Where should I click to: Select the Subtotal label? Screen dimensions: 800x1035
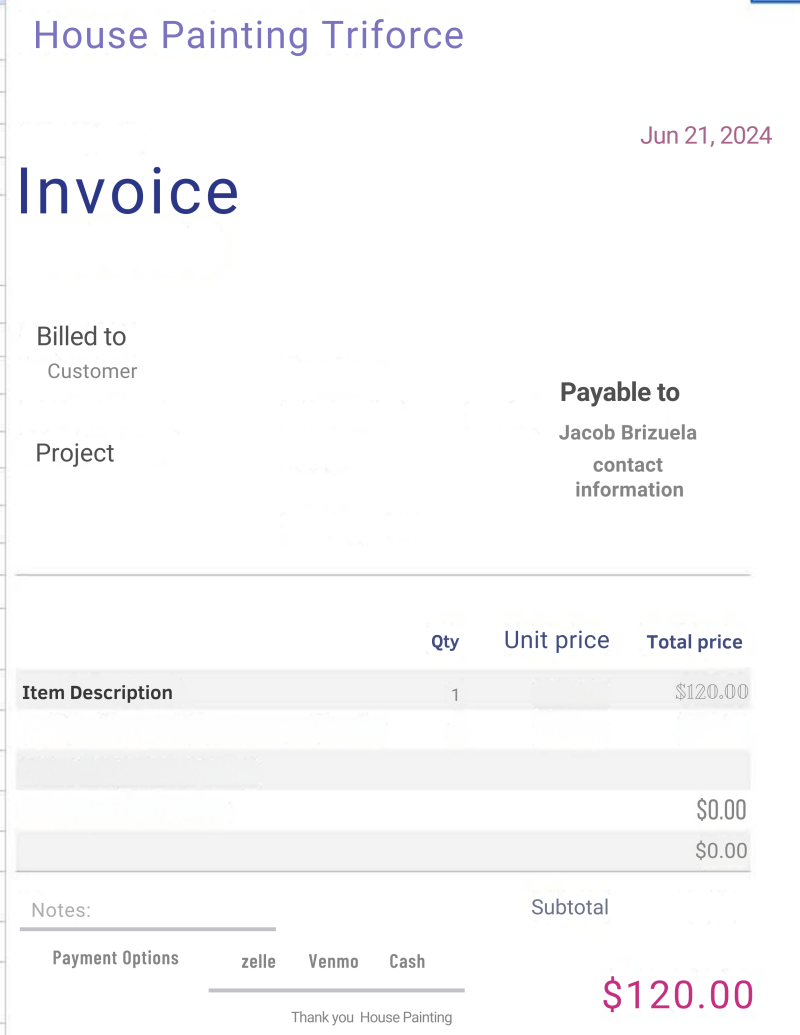tap(570, 907)
